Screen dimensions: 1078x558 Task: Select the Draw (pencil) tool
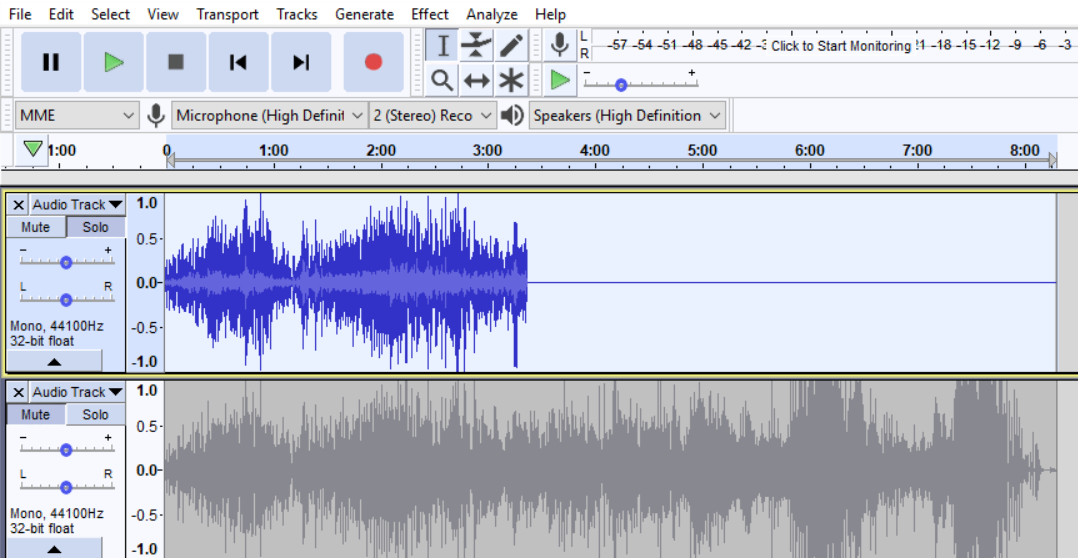click(511, 45)
